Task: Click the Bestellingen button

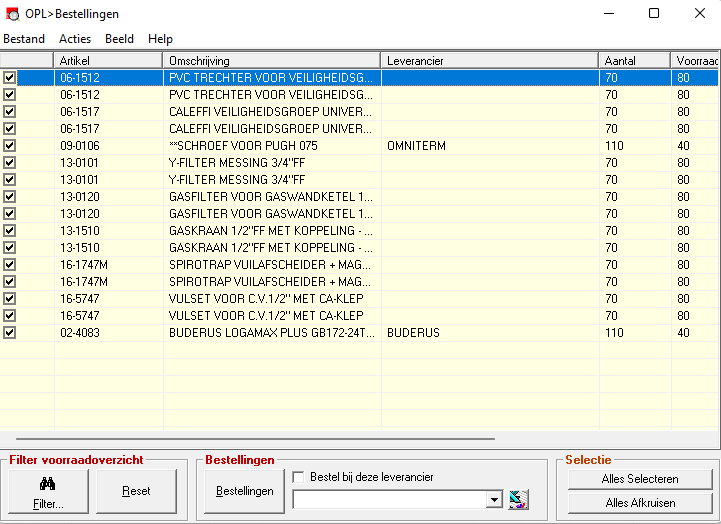Action: (245, 491)
